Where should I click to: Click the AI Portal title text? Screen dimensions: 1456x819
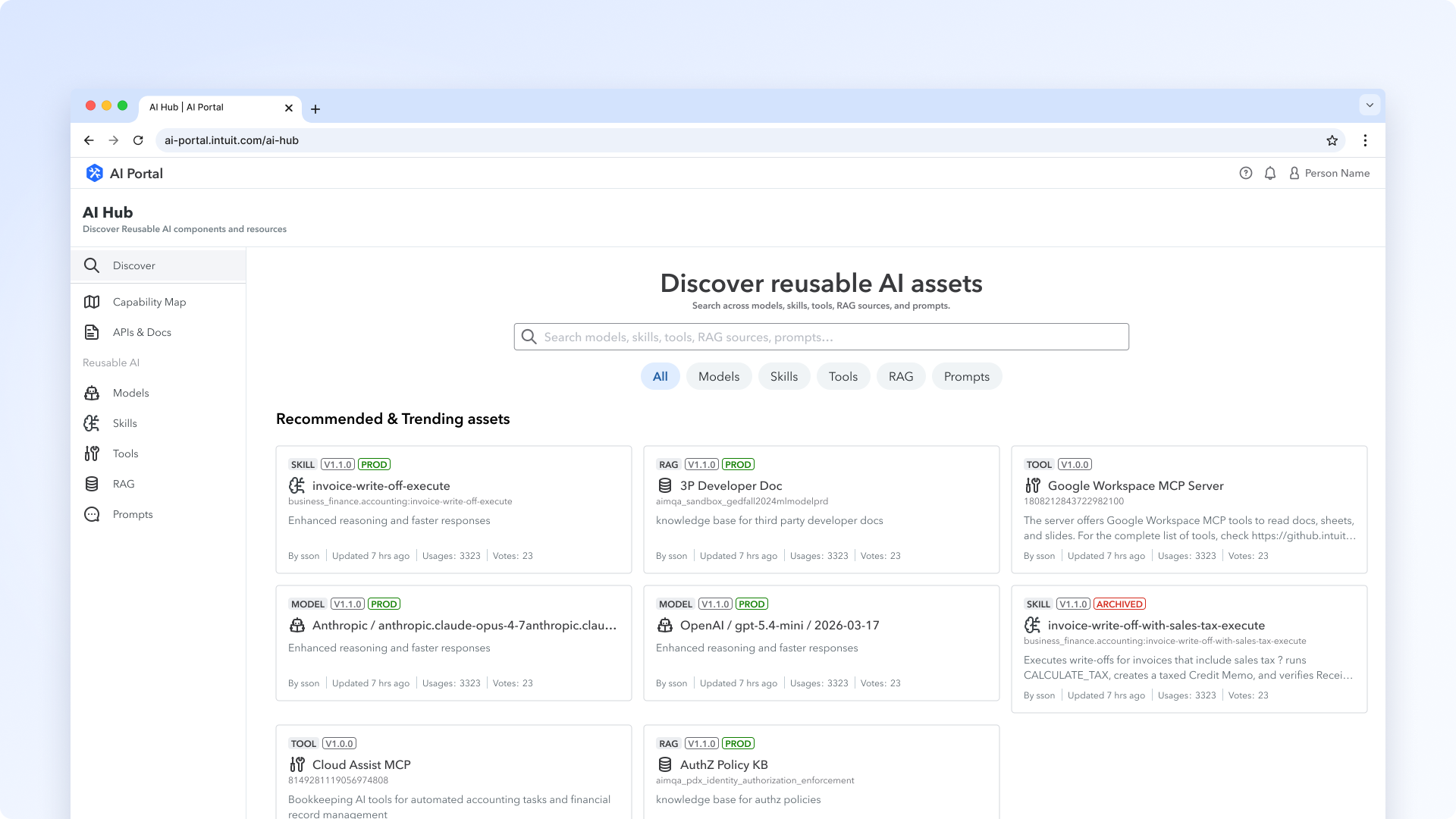(136, 173)
